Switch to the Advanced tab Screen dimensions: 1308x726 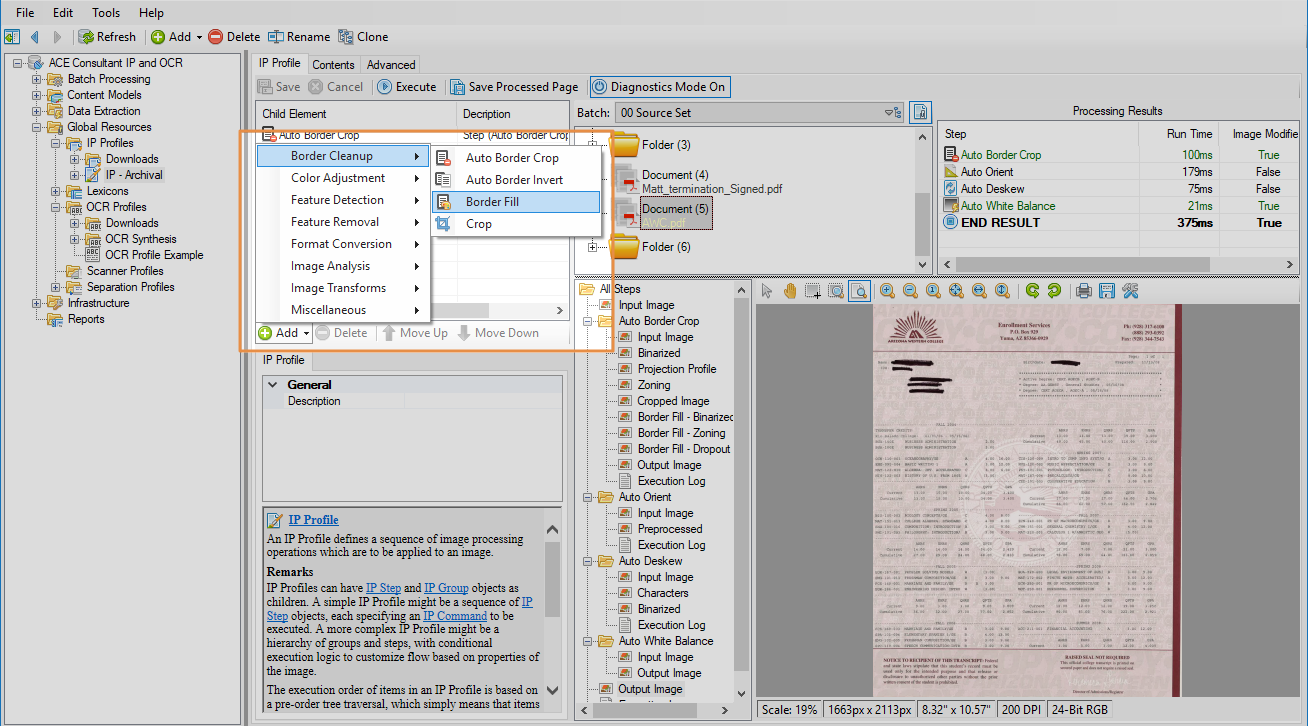pyautogui.click(x=391, y=64)
